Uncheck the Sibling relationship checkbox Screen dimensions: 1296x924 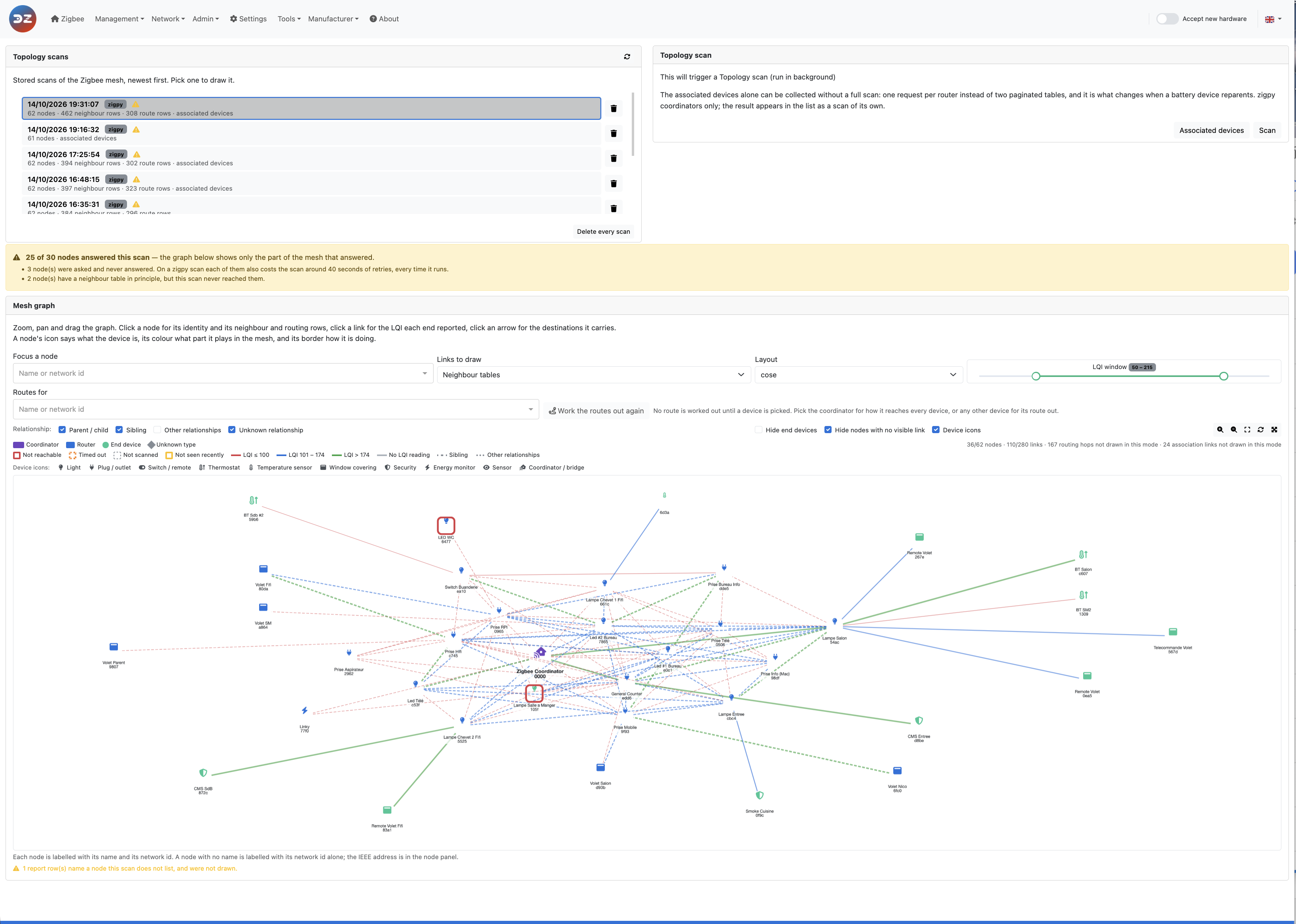pyautogui.click(x=119, y=430)
